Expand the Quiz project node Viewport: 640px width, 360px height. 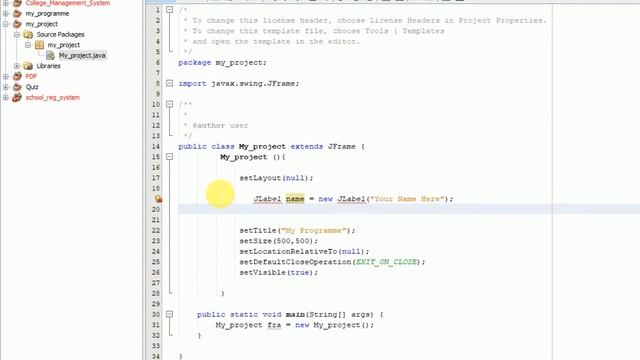pyautogui.click(x=6, y=87)
